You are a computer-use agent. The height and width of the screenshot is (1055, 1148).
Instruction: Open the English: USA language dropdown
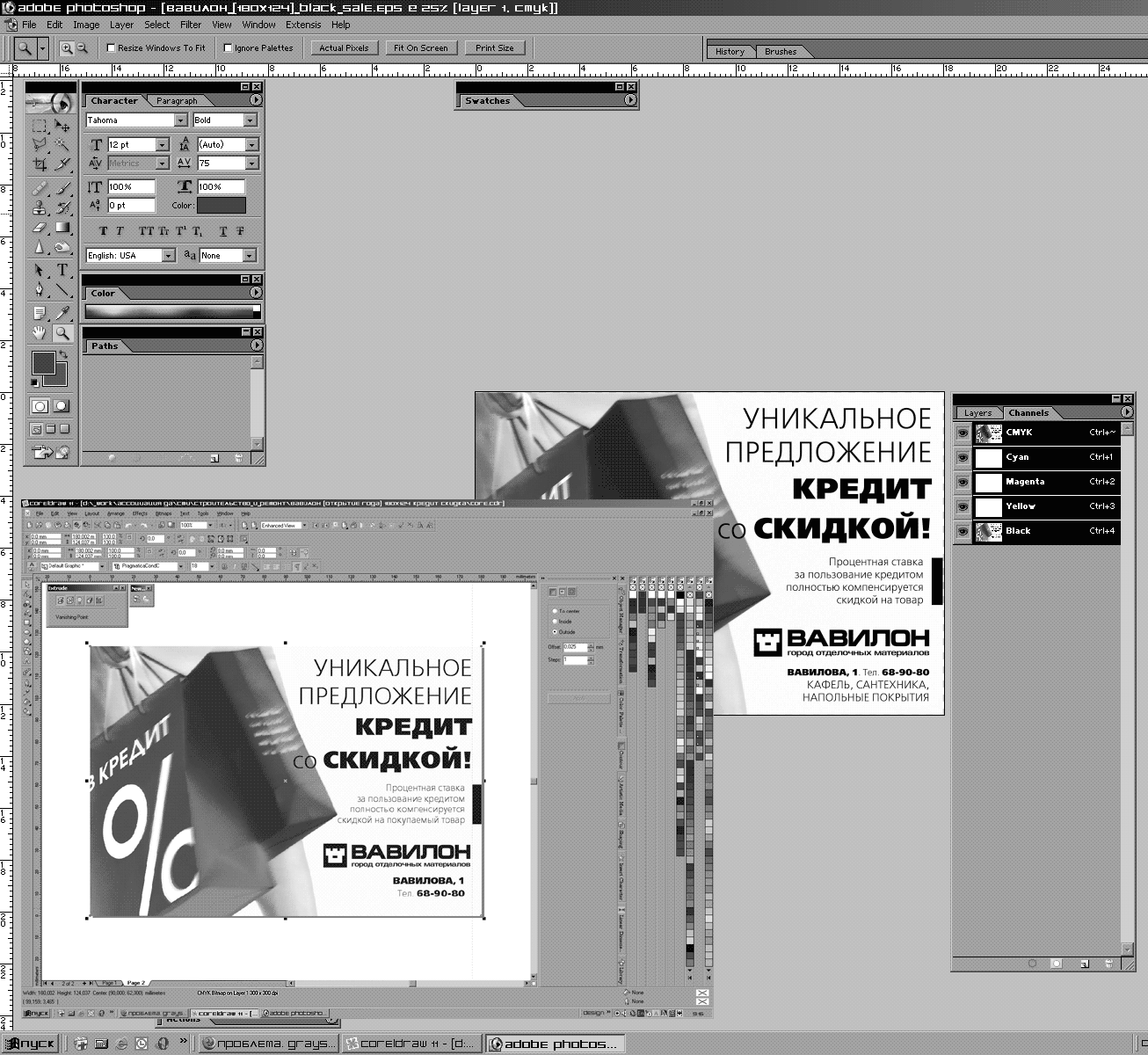[x=168, y=255]
